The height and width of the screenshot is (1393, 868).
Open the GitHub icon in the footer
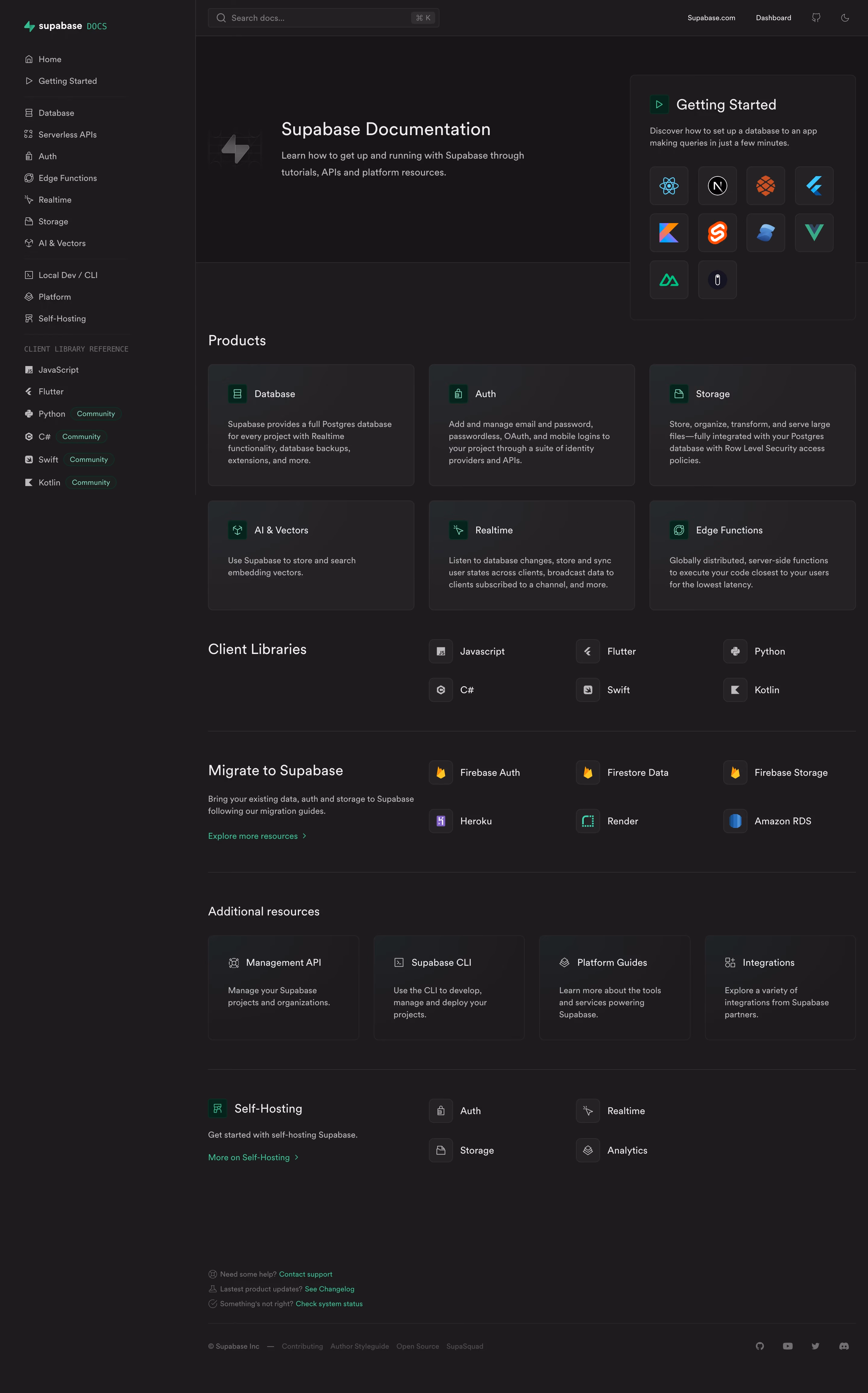coord(759,1346)
